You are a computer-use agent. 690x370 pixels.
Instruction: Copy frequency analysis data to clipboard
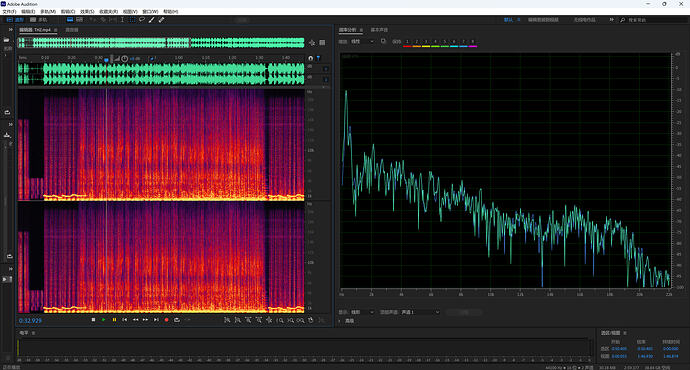click(x=383, y=41)
